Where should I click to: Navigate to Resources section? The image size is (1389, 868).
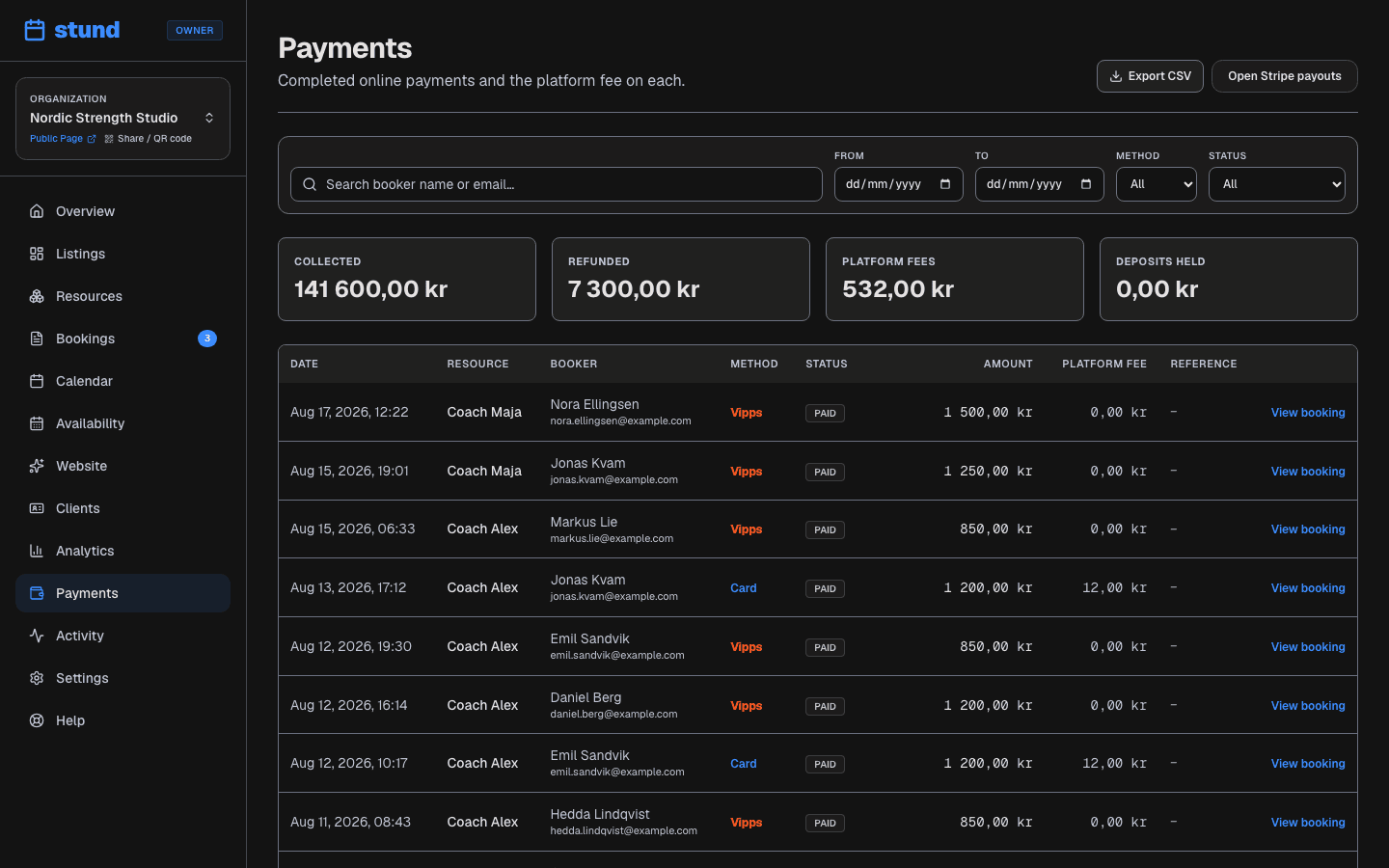coord(123,296)
